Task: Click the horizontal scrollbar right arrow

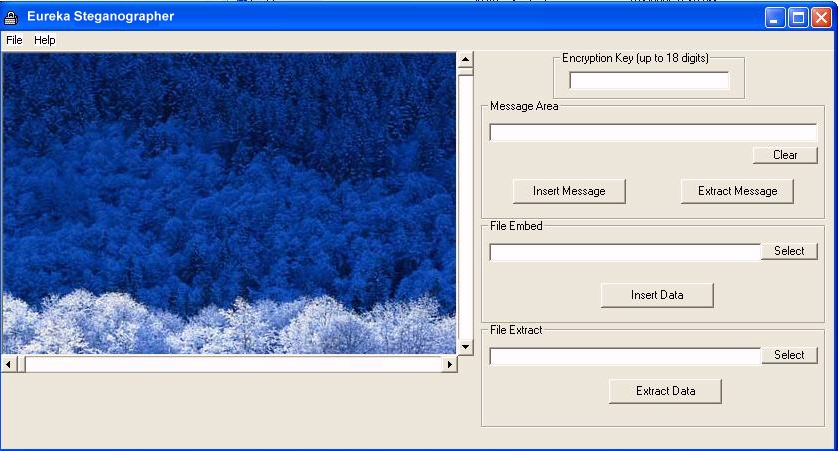Action: [449, 364]
